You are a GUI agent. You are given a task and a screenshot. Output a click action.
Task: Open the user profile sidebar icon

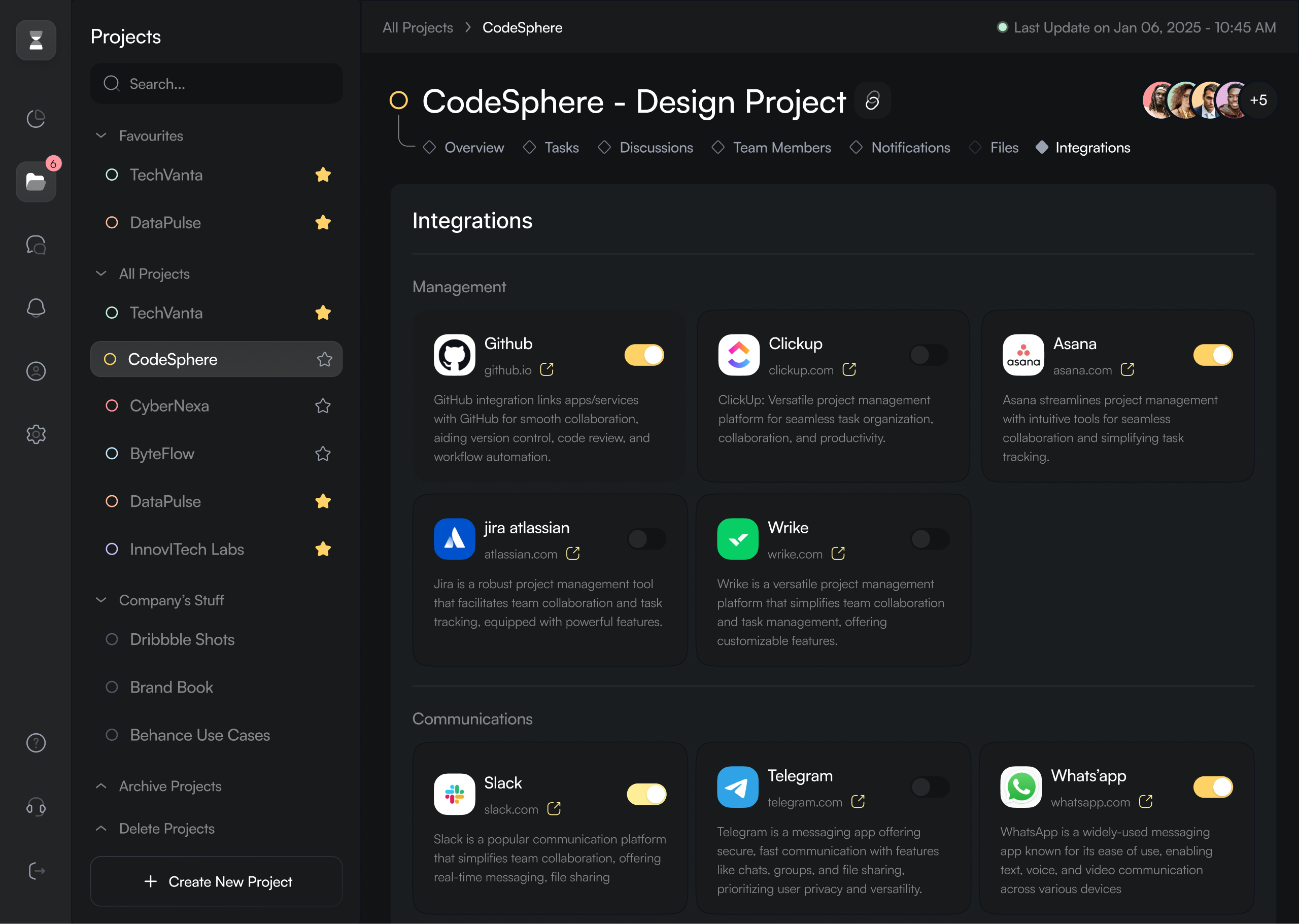(36, 371)
